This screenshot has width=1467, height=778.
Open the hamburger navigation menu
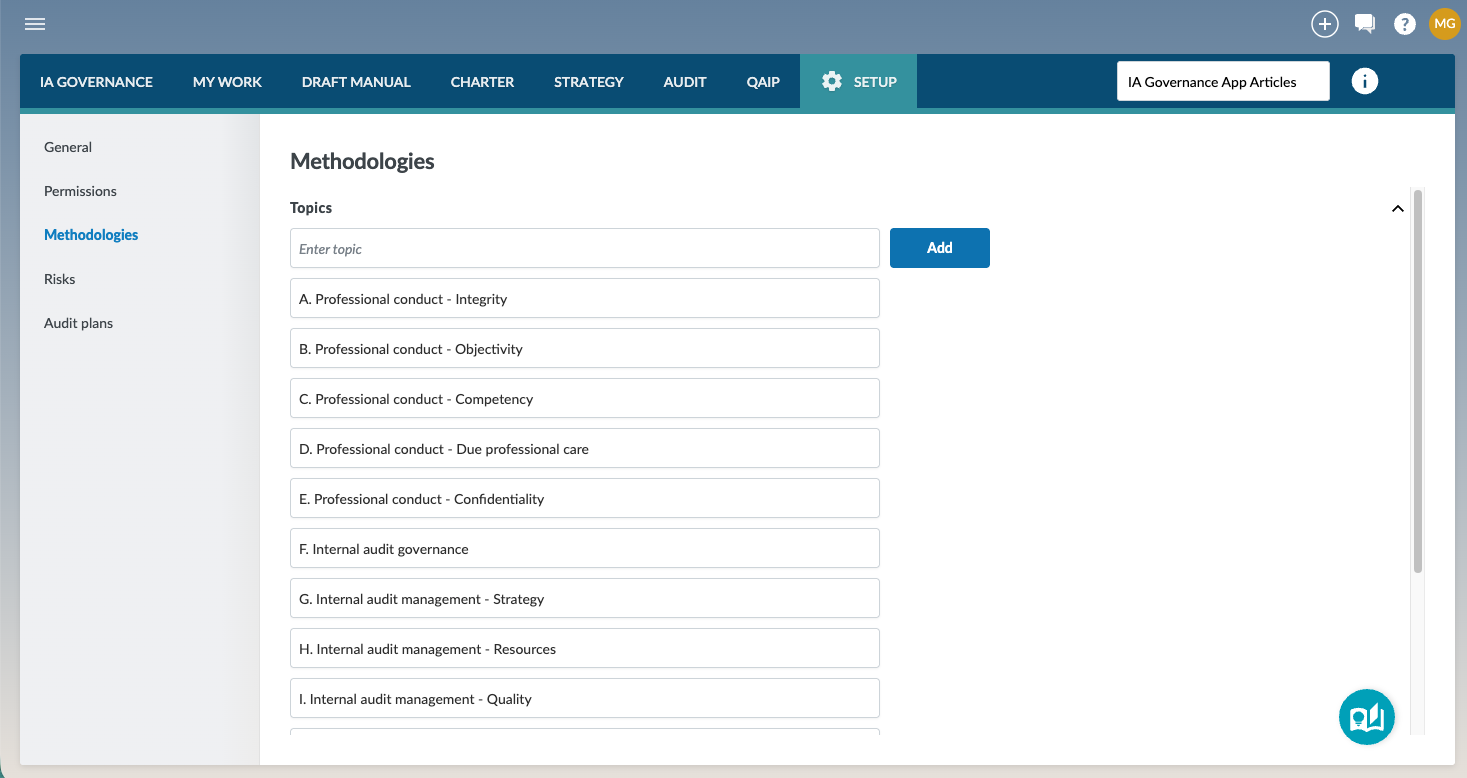pos(35,24)
